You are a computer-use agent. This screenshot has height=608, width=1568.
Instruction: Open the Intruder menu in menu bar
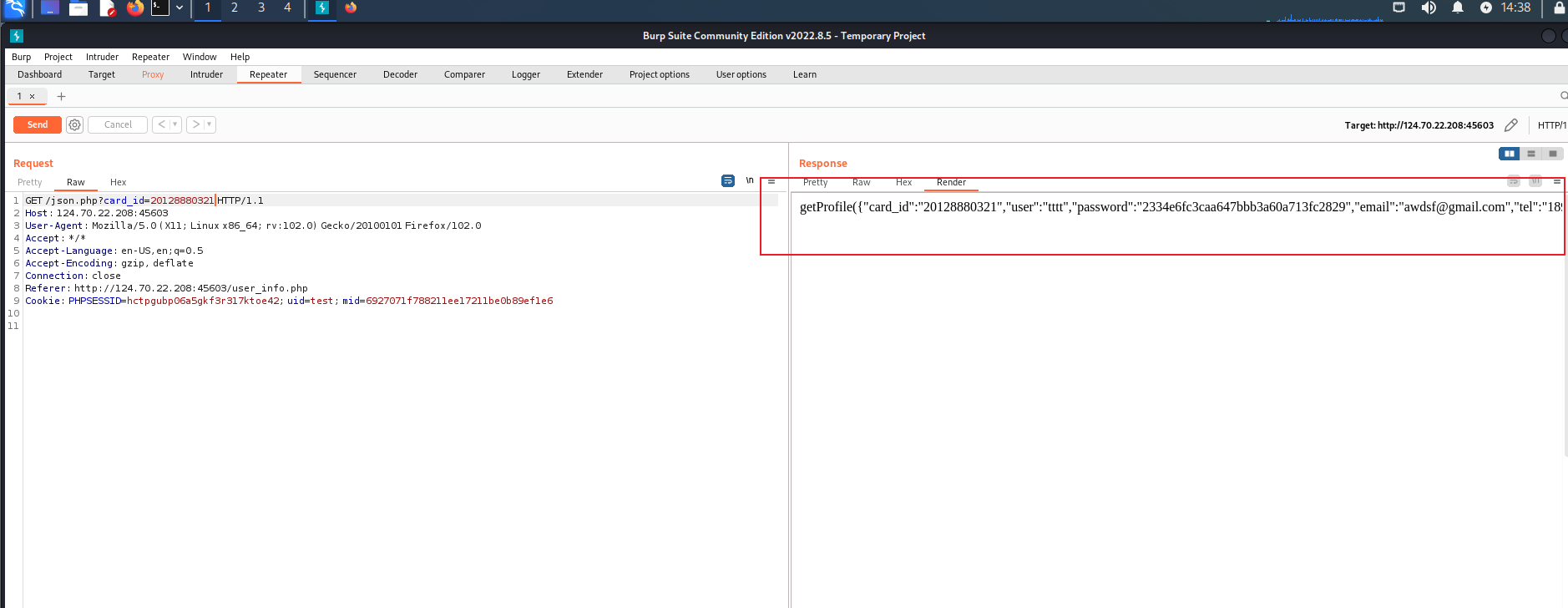[x=102, y=57]
